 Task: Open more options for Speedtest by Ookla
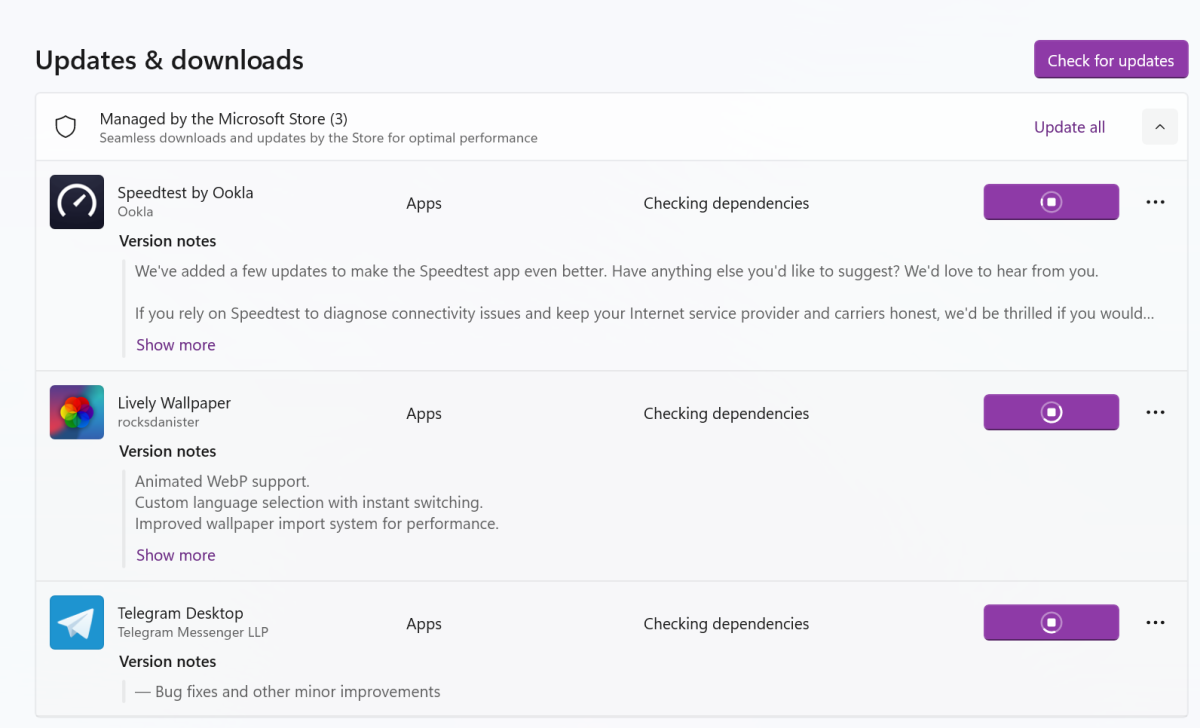(1155, 202)
